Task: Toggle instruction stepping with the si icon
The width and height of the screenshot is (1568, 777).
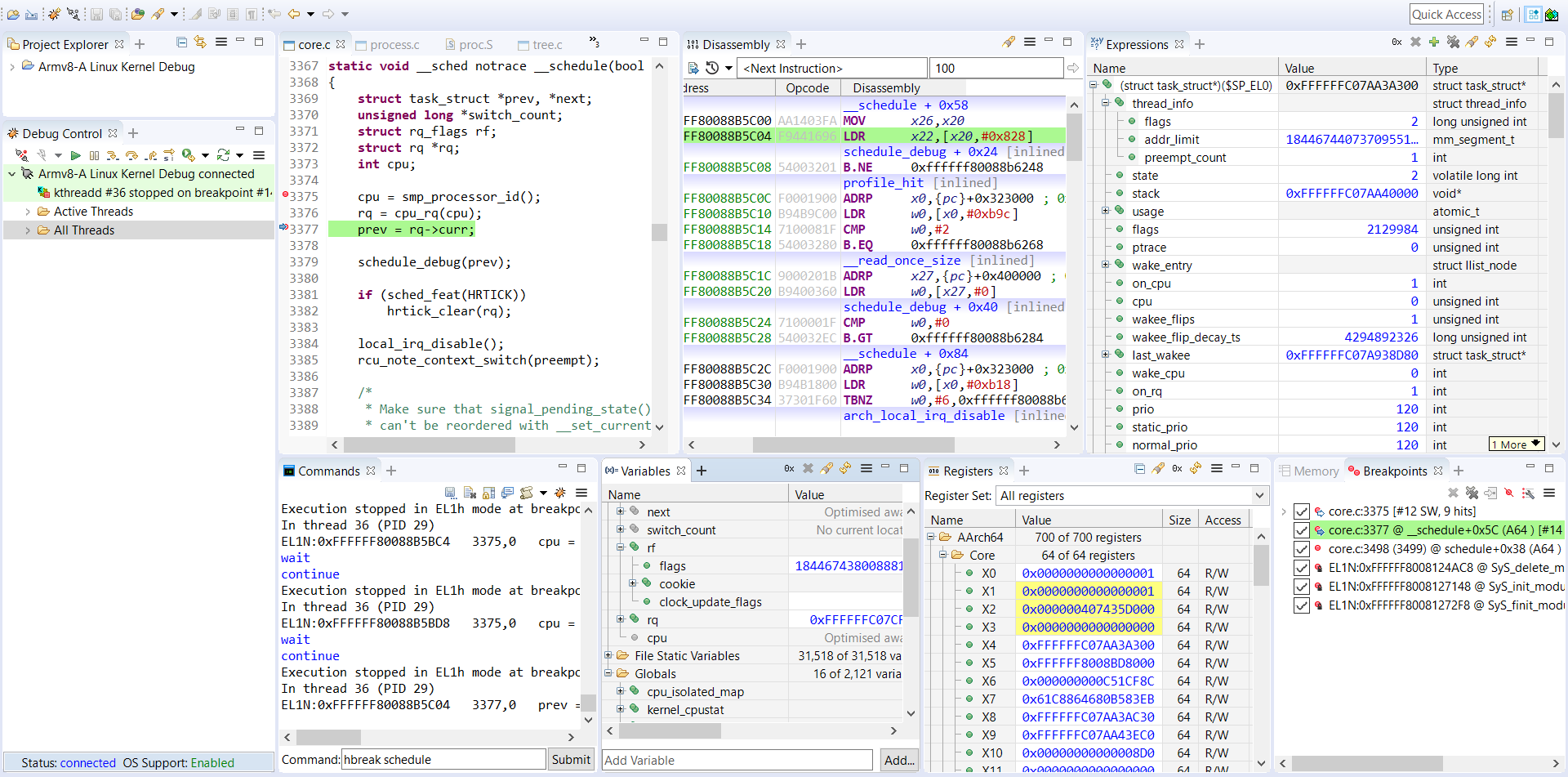Action: [169, 155]
